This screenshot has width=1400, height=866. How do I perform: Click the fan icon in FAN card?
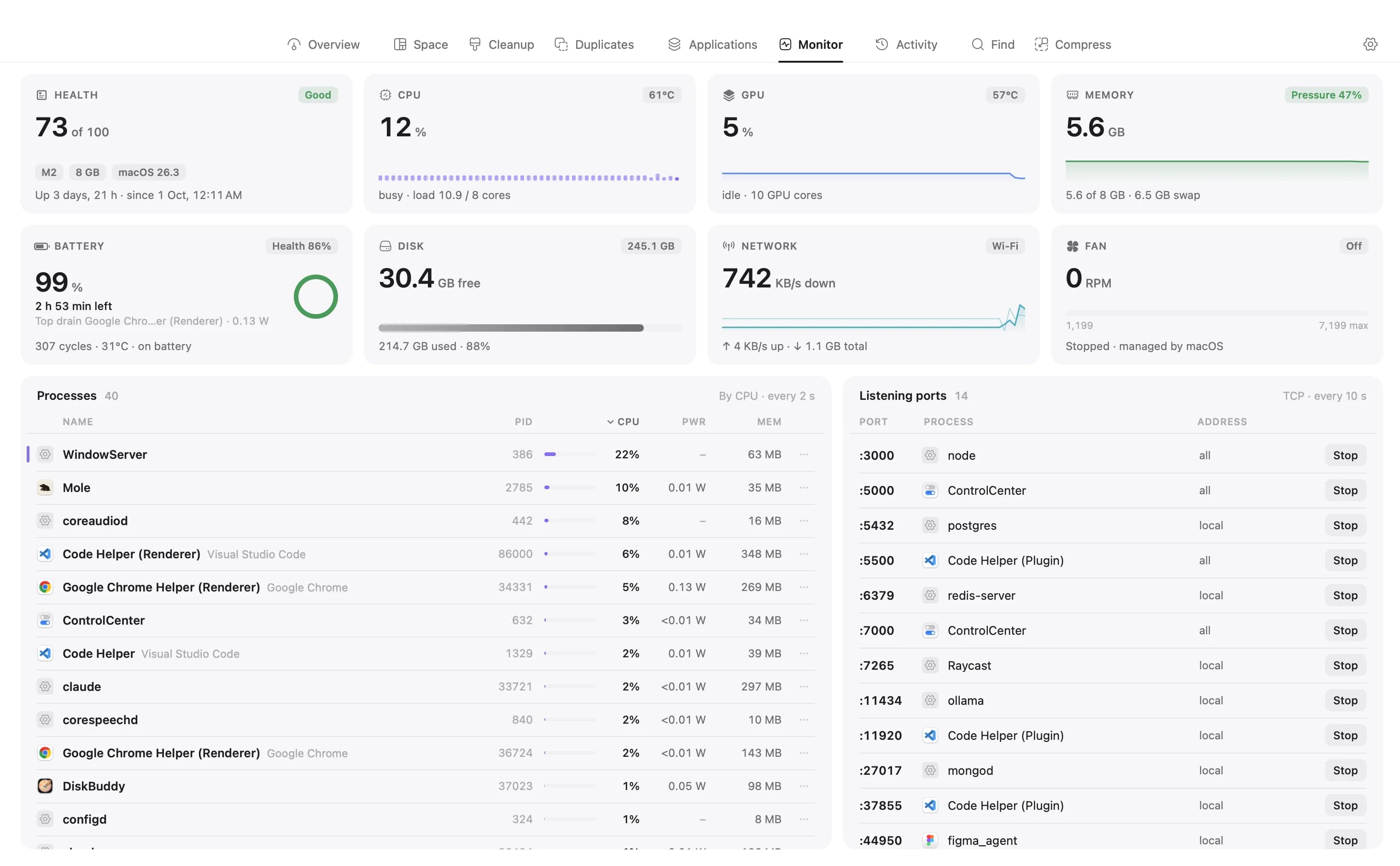[1073, 246]
